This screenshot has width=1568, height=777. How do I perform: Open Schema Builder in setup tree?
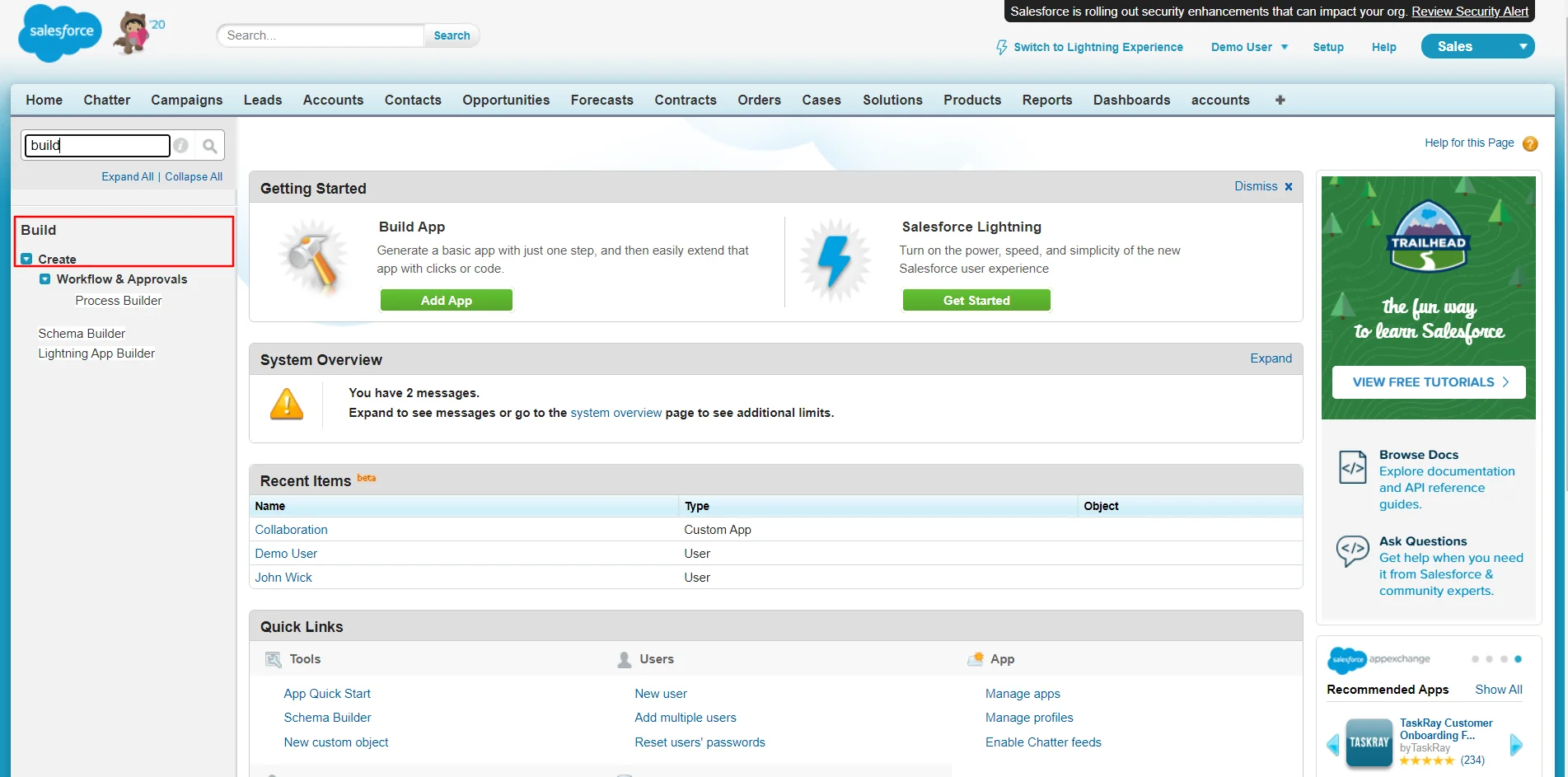82,334
